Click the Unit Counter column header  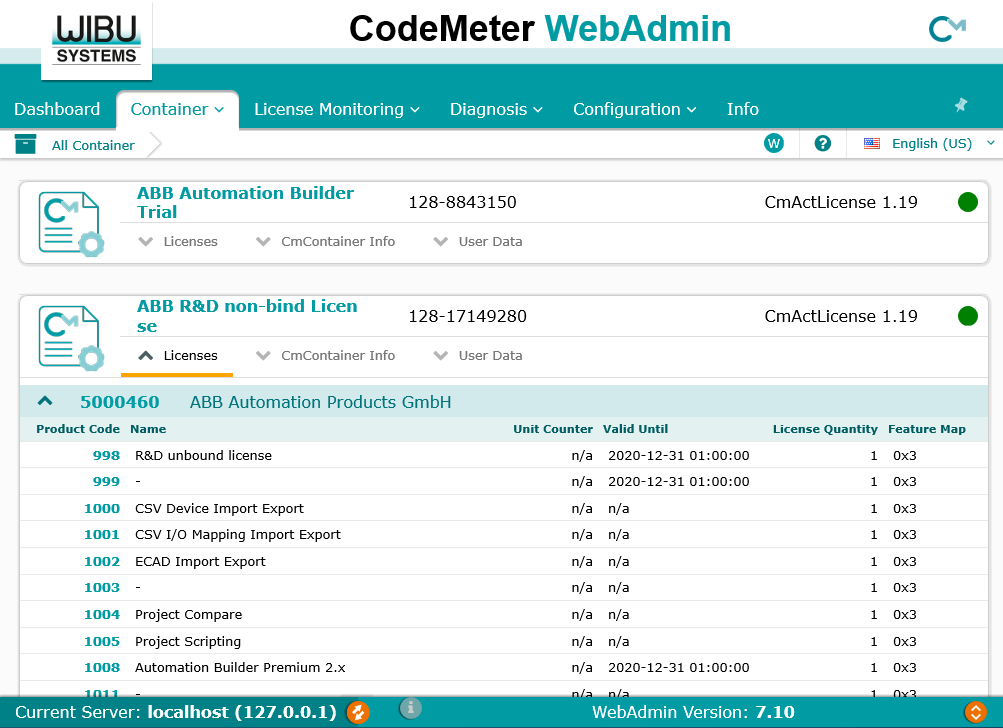point(553,429)
